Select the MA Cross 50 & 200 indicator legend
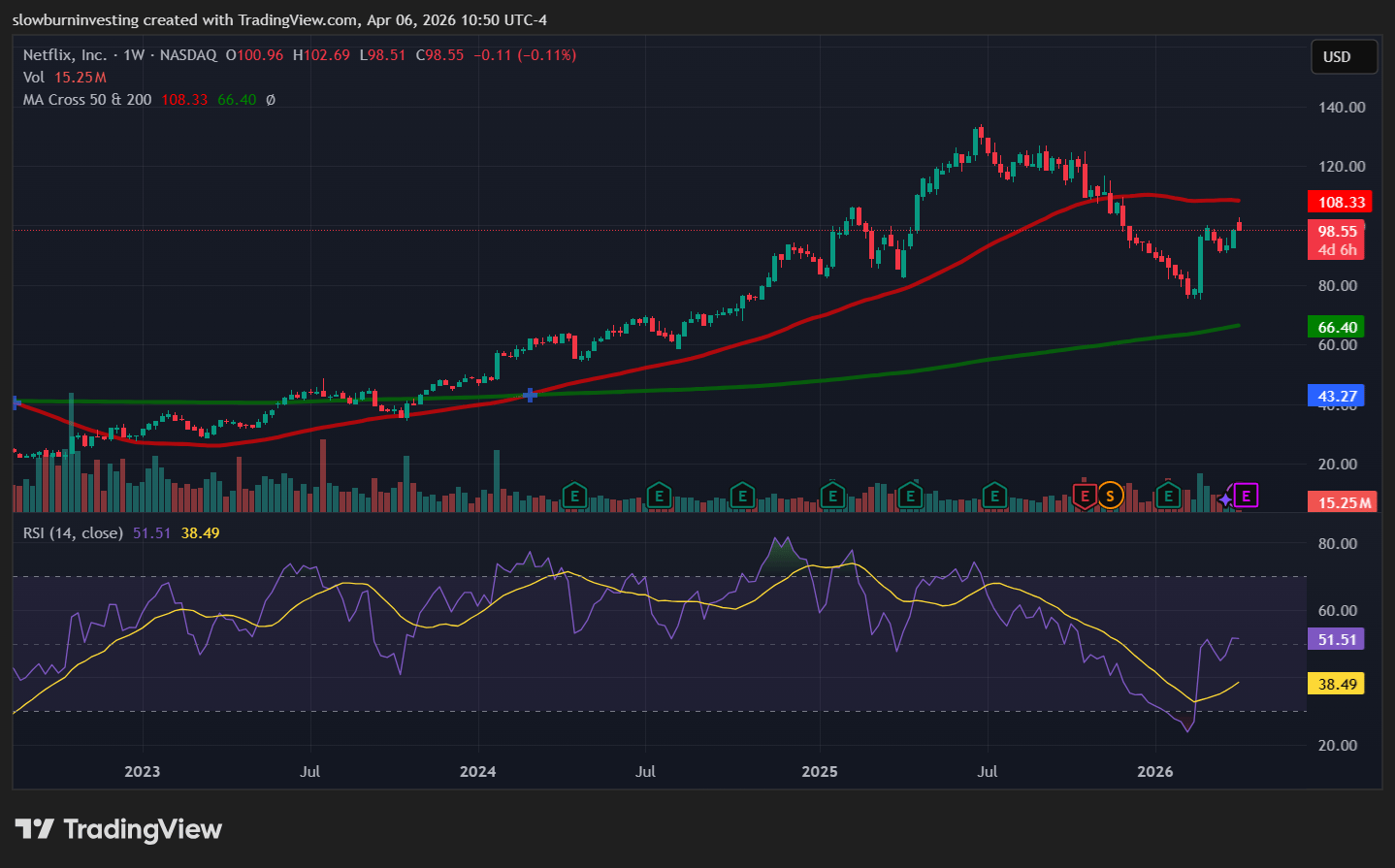The height and width of the screenshot is (868, 1395). click(x=87, y=100)
